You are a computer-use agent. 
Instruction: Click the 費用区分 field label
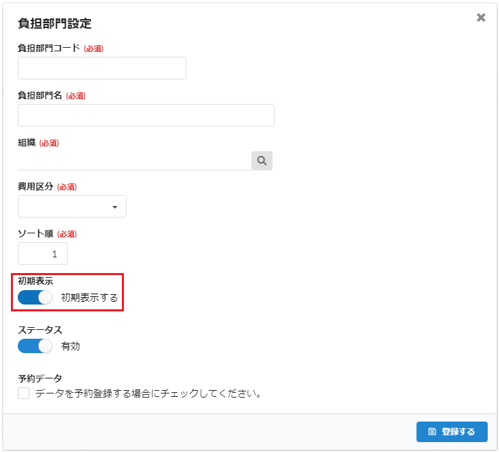click(x=35, y=186)
